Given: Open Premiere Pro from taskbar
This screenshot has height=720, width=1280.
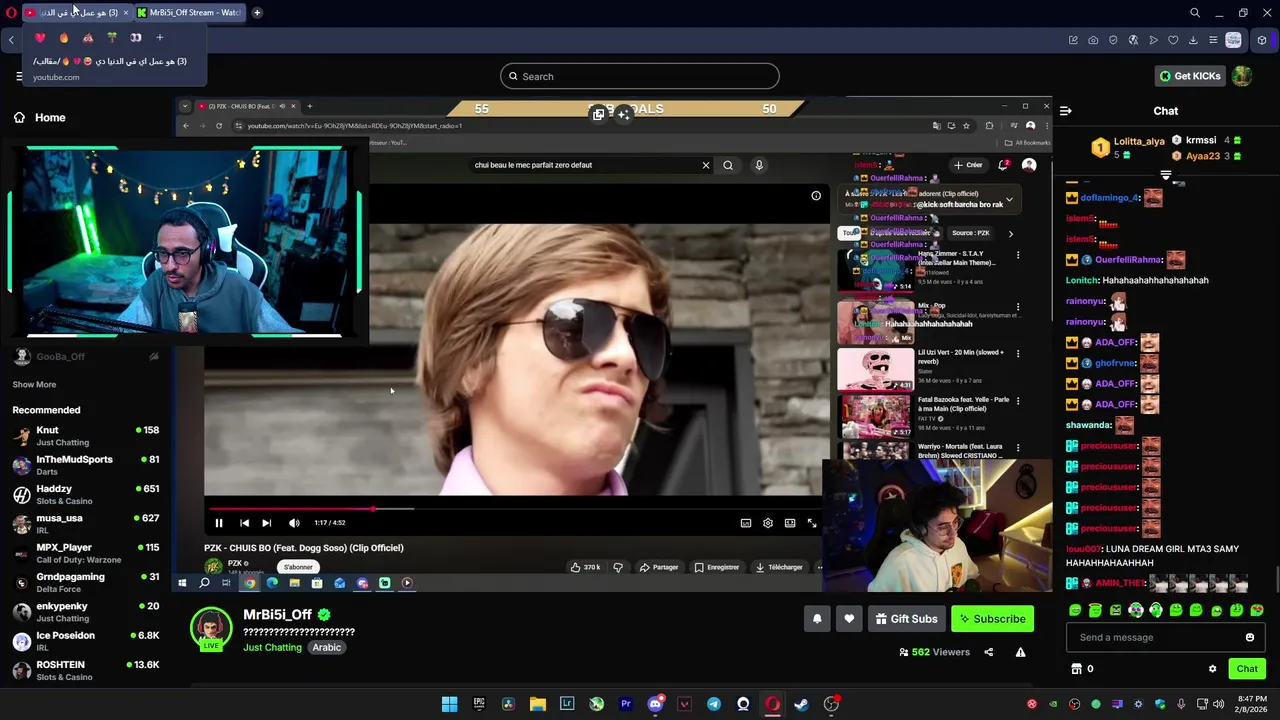Looking at the screenshot, I should click(x=626, y=704).
